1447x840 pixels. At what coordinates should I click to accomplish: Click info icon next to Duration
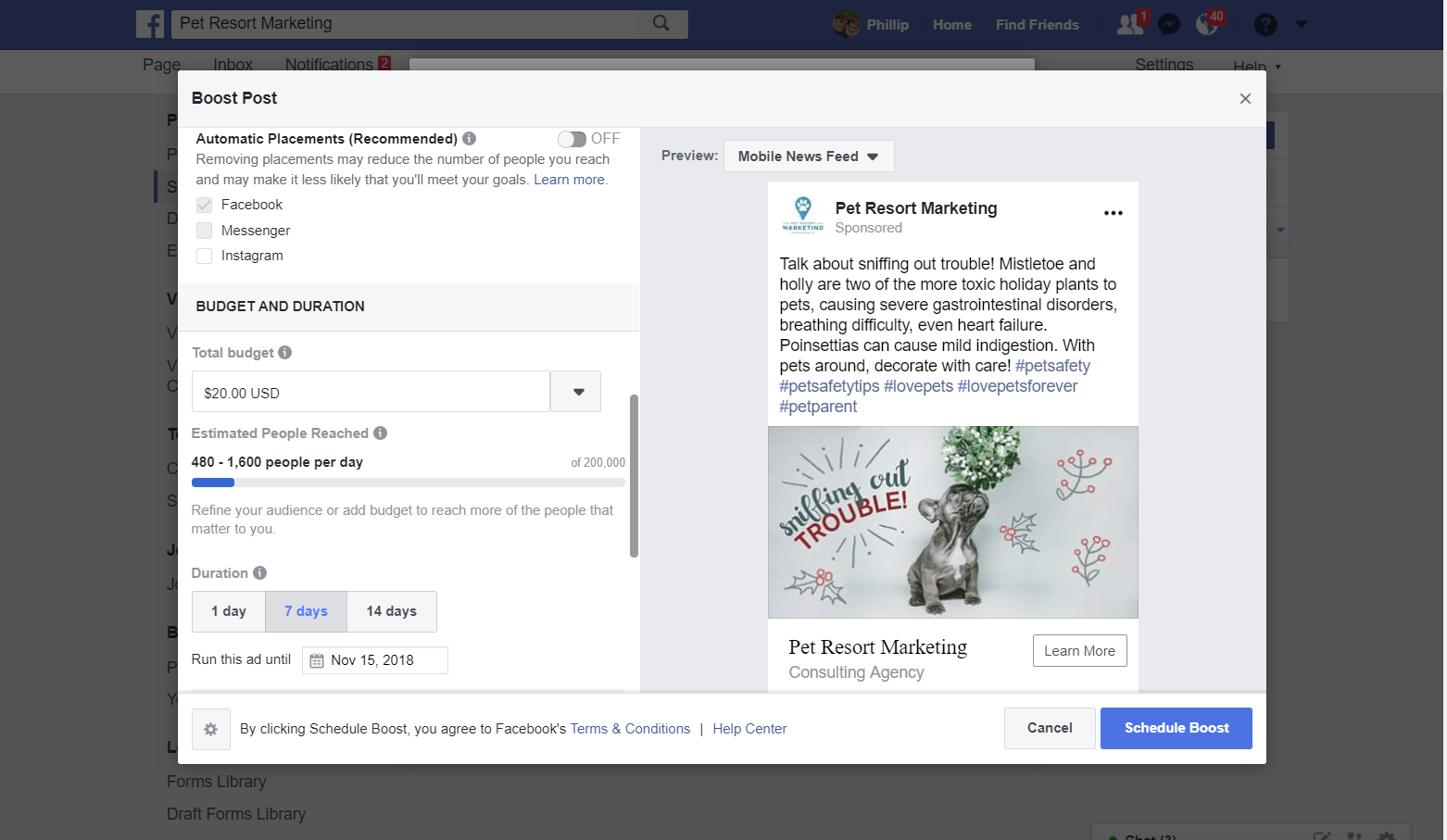point(260,573)
